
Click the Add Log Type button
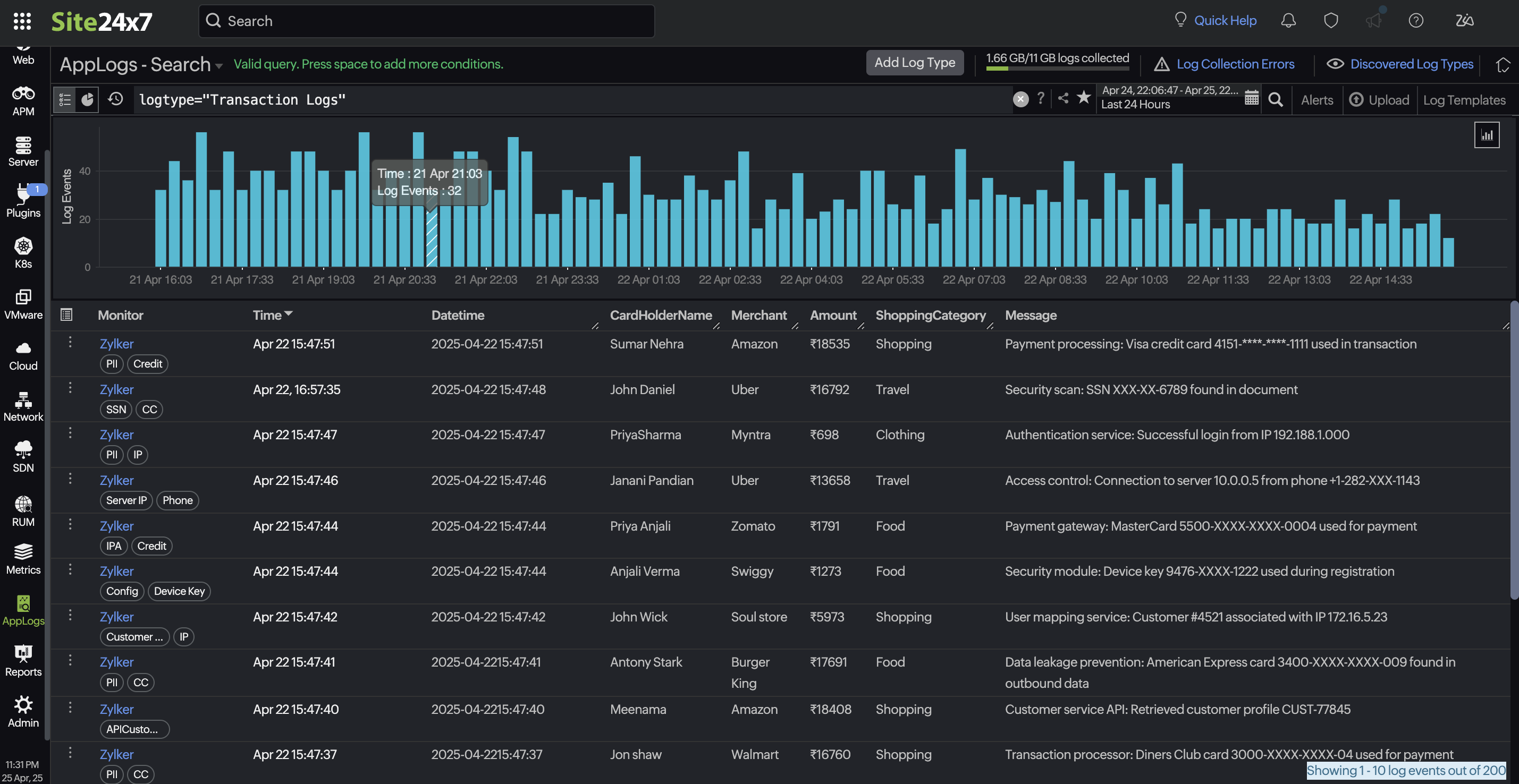[915, 63]
